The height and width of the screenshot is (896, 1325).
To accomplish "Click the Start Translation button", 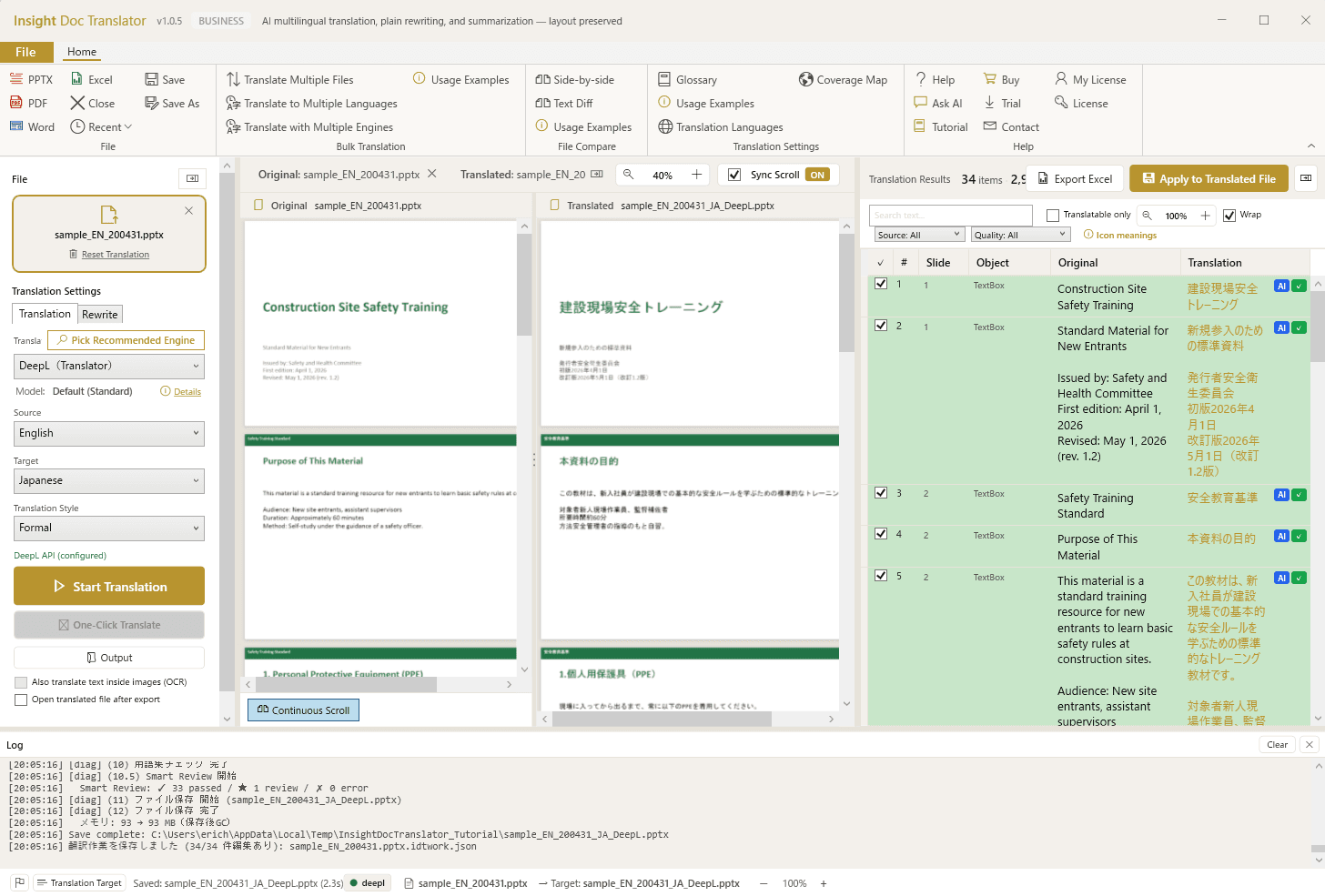I will pos(109,587).
